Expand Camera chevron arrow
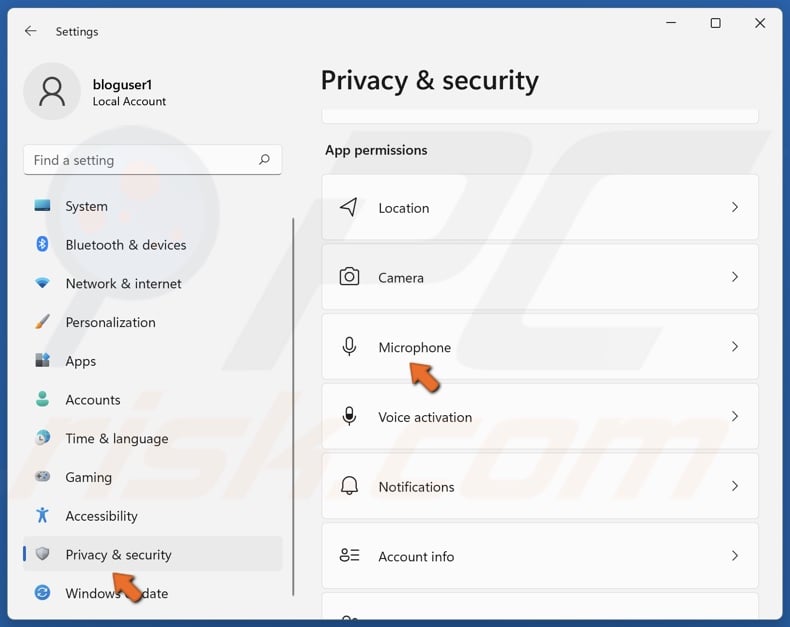This screenshot has height=627, width=790. [x=735, y=277]
